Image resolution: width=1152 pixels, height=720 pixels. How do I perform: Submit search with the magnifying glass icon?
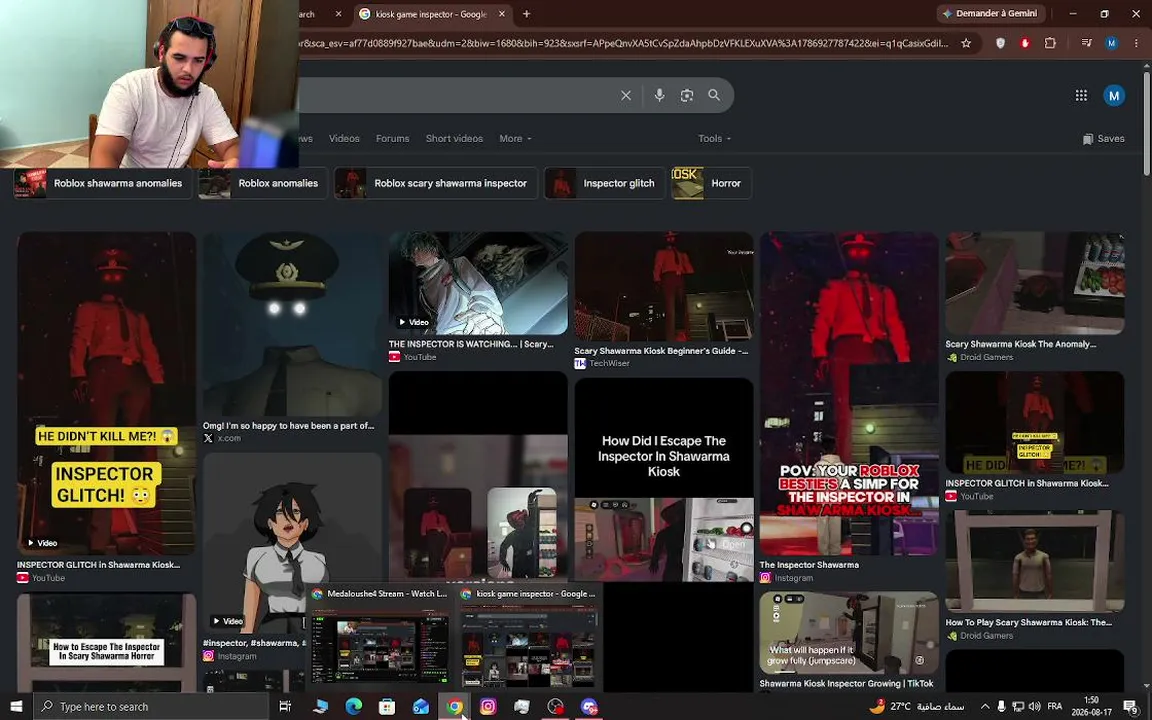point(714,96)
